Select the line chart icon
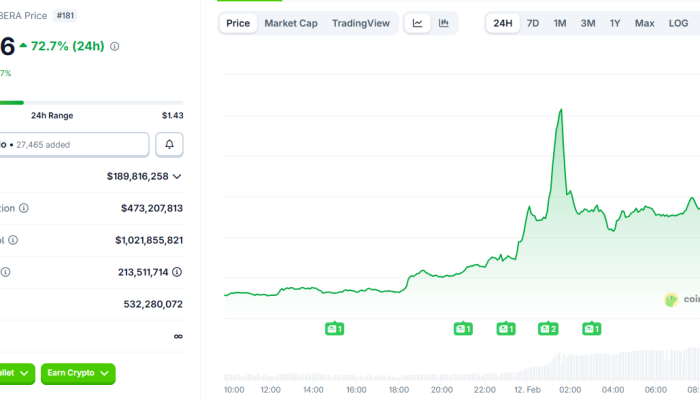The width and height of the screenshot is (700, 400). (418, 23)
